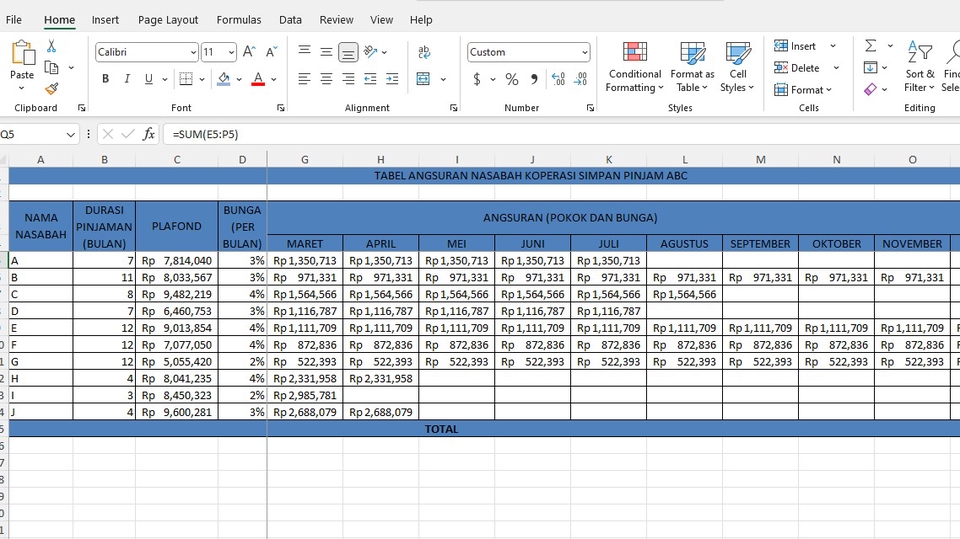This screenshot has width=960, height=539.
Task: Open Conditional Formatting menu
Action: coord(635,67)
